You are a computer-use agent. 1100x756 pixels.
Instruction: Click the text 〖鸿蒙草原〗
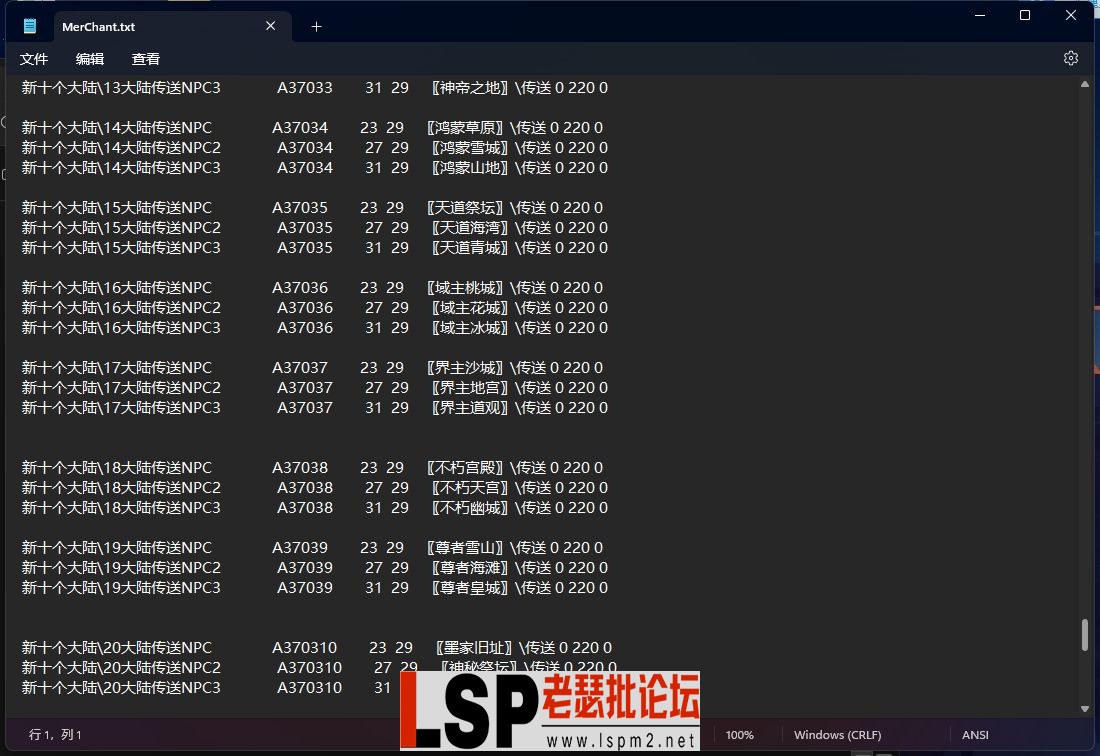pyautogui.click(x=465, y=128)
